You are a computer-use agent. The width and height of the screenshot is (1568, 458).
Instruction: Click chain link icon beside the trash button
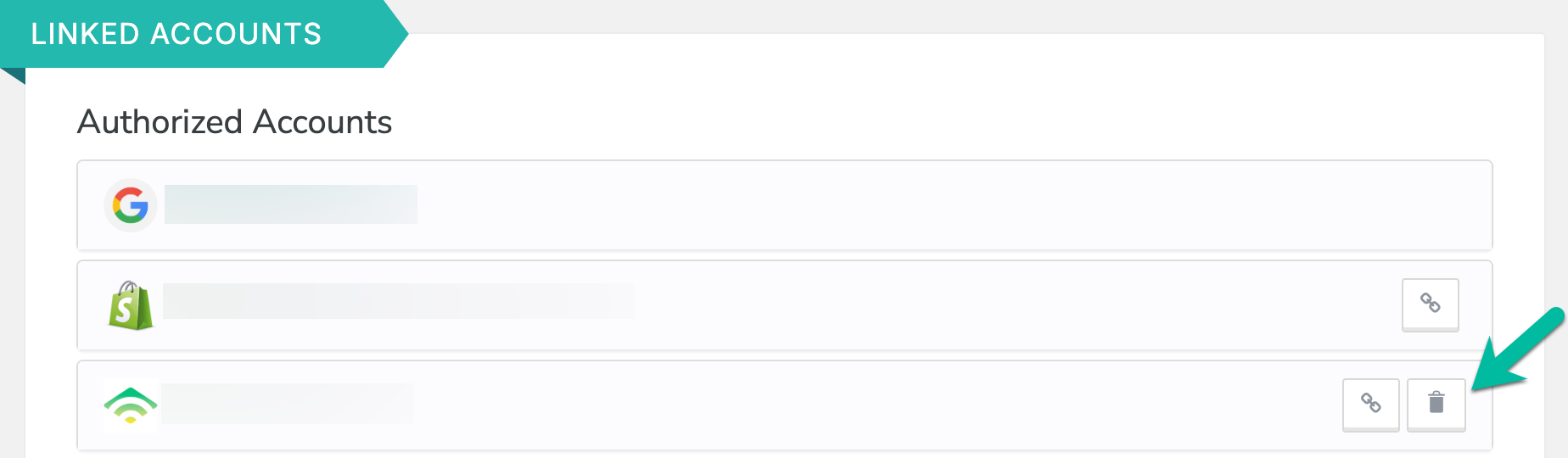coord(1370,404)
